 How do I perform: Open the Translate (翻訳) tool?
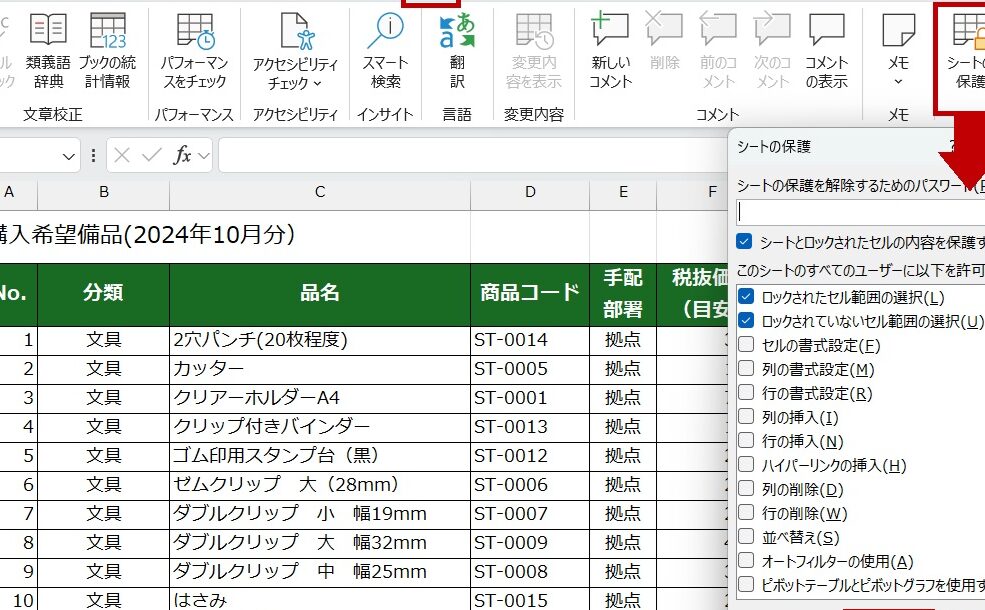[457, 52]
